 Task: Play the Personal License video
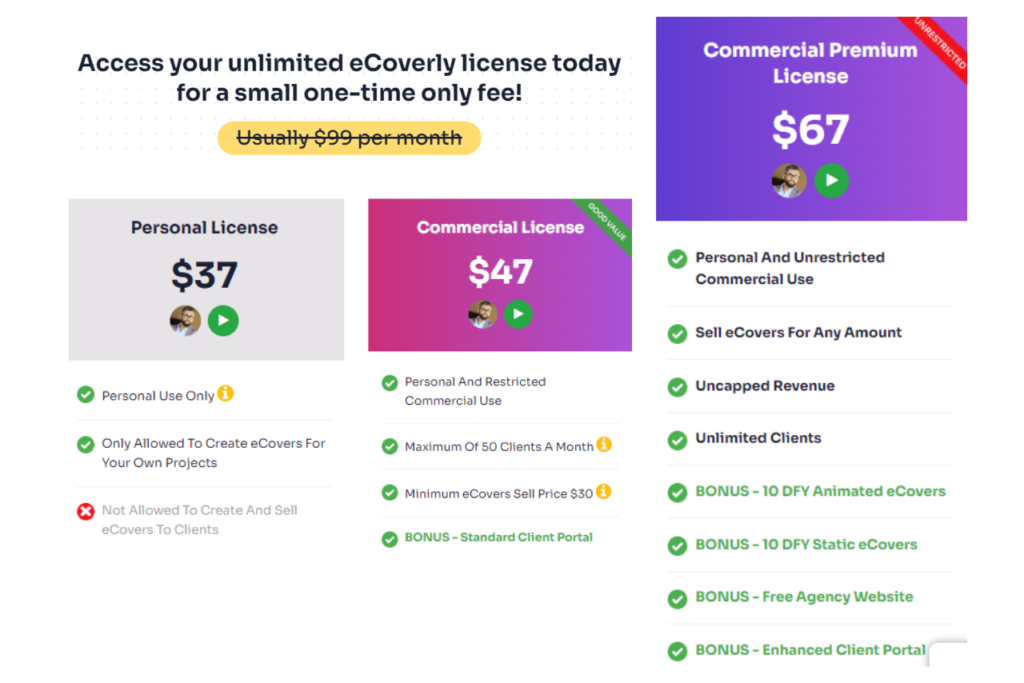click(x=224, y=320)
